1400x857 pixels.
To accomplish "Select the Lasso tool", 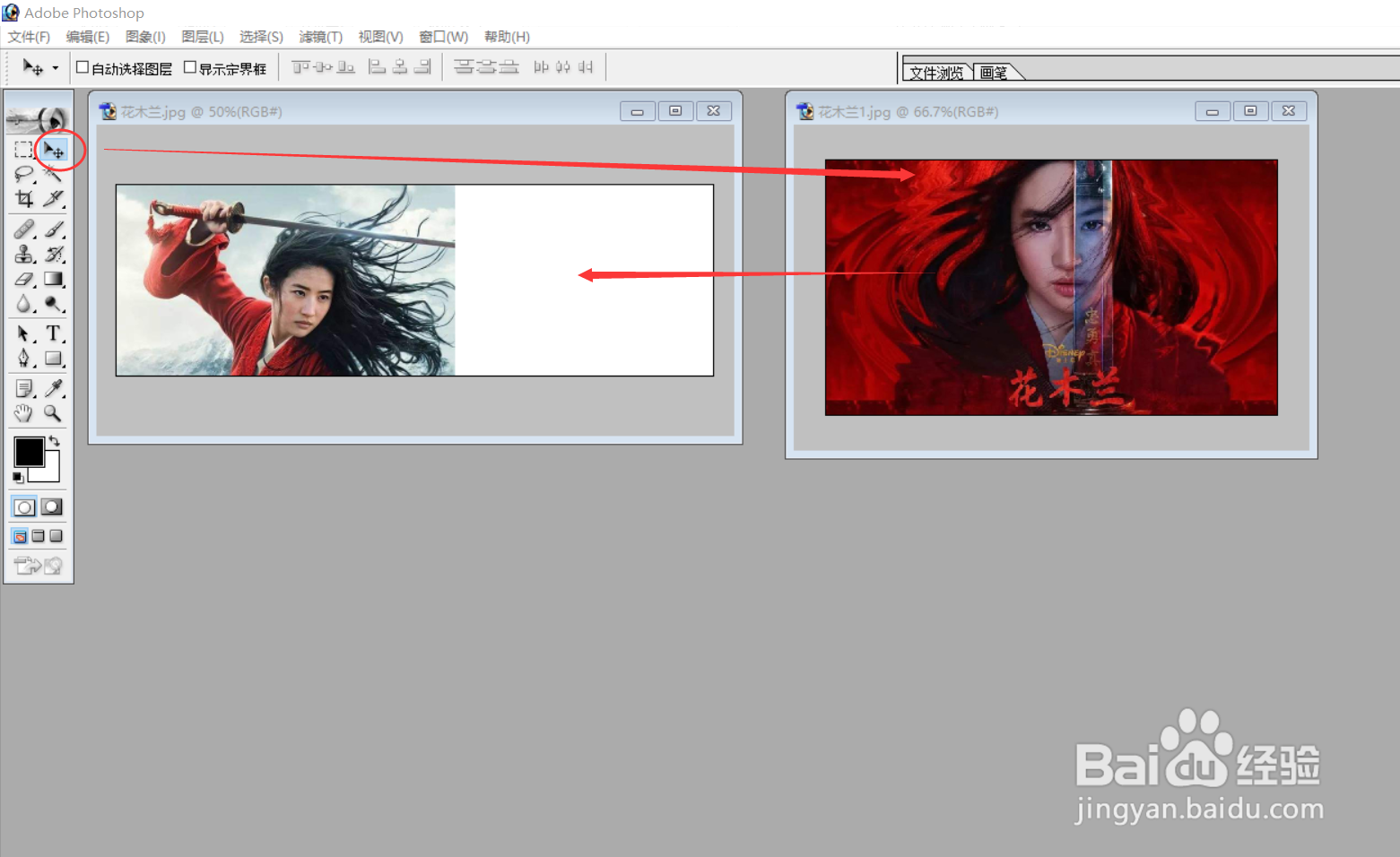I will (x=24, y=174).
